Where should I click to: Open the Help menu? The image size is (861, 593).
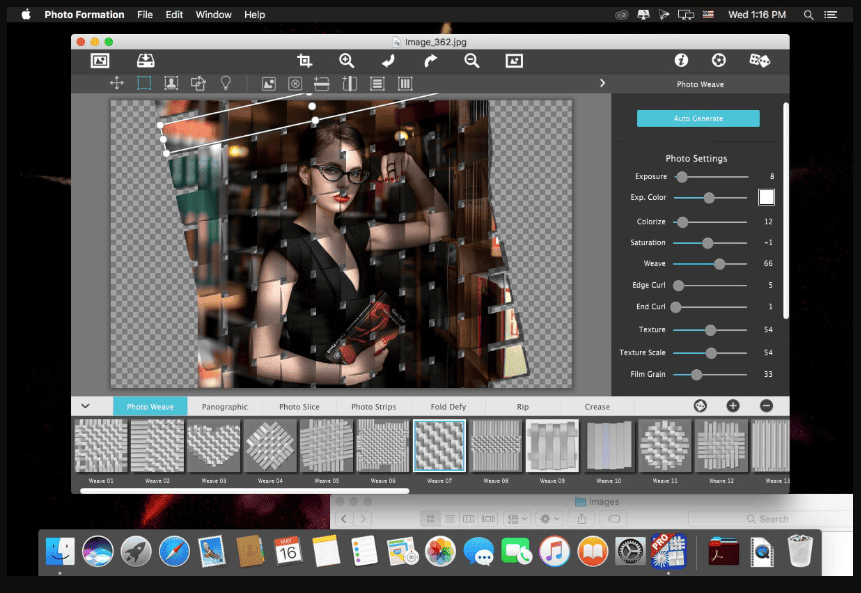point(255,15)
